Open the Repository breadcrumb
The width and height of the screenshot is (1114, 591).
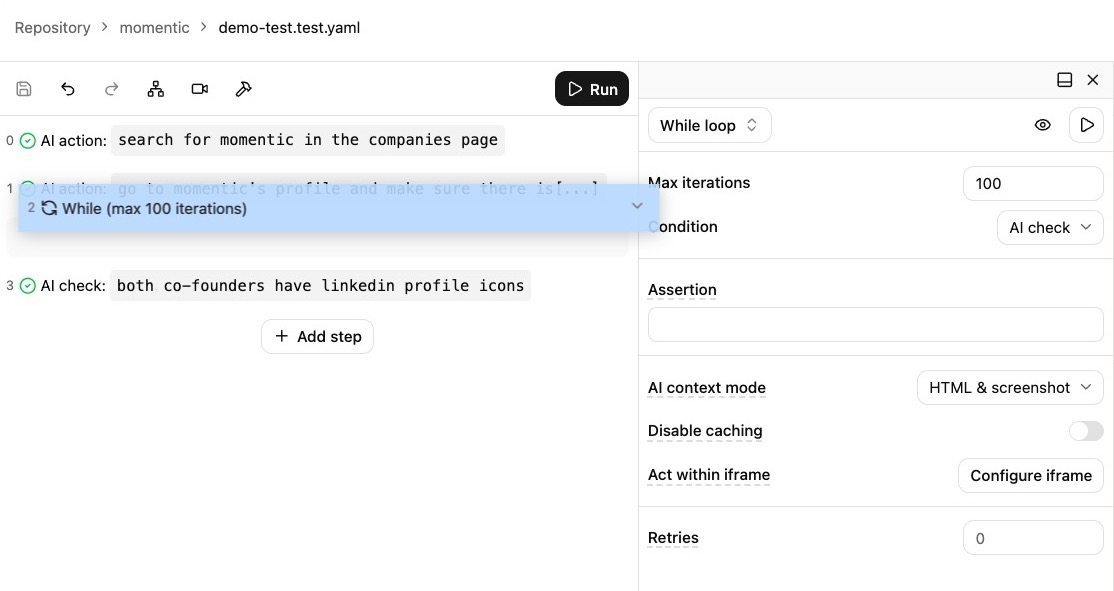point(53,28)
